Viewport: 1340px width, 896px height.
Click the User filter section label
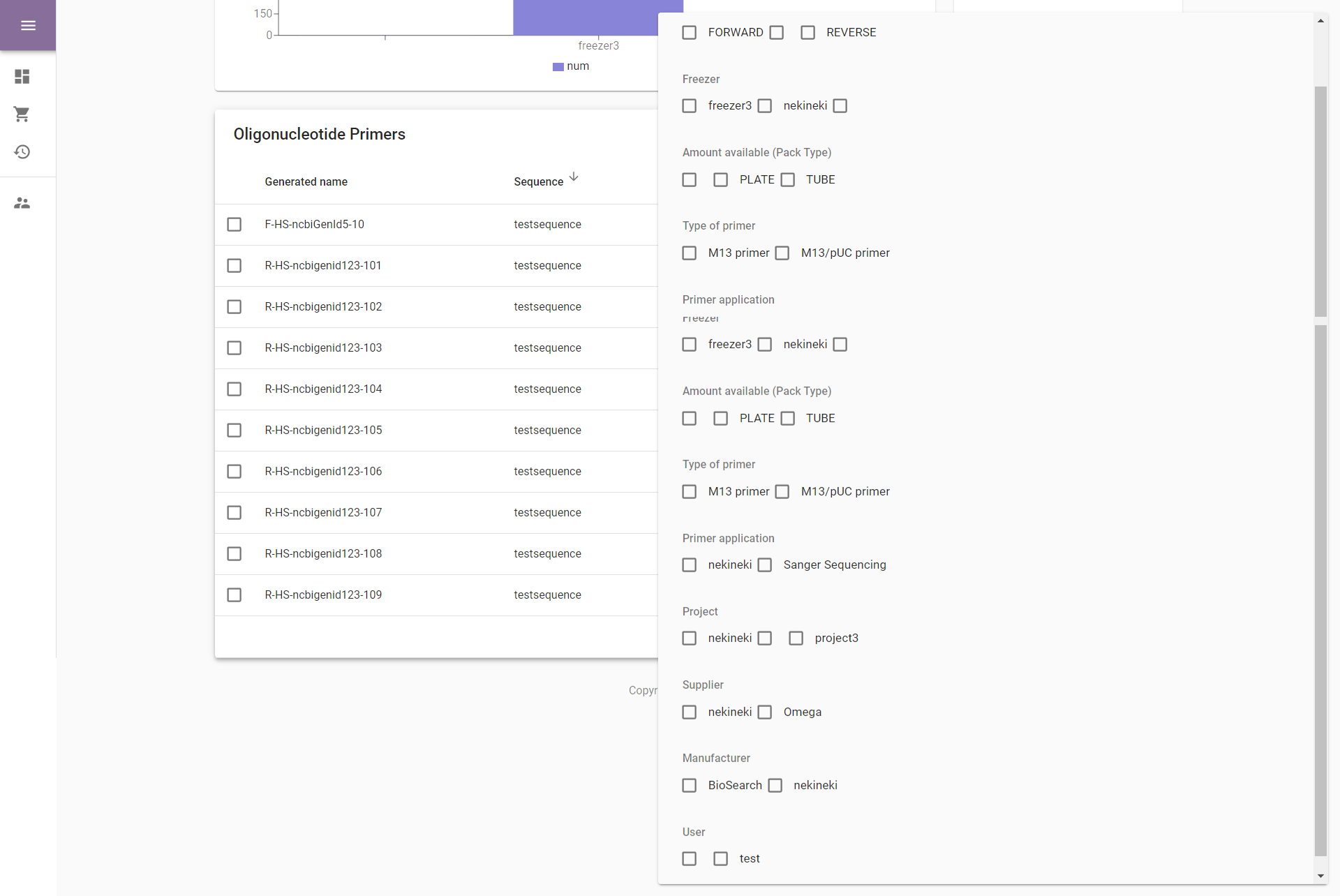point(694,832)
